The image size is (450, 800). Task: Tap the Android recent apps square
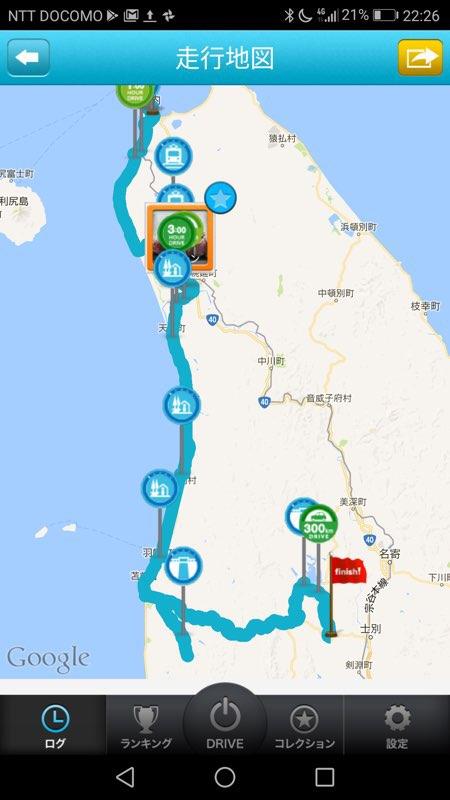coord(324,777)
